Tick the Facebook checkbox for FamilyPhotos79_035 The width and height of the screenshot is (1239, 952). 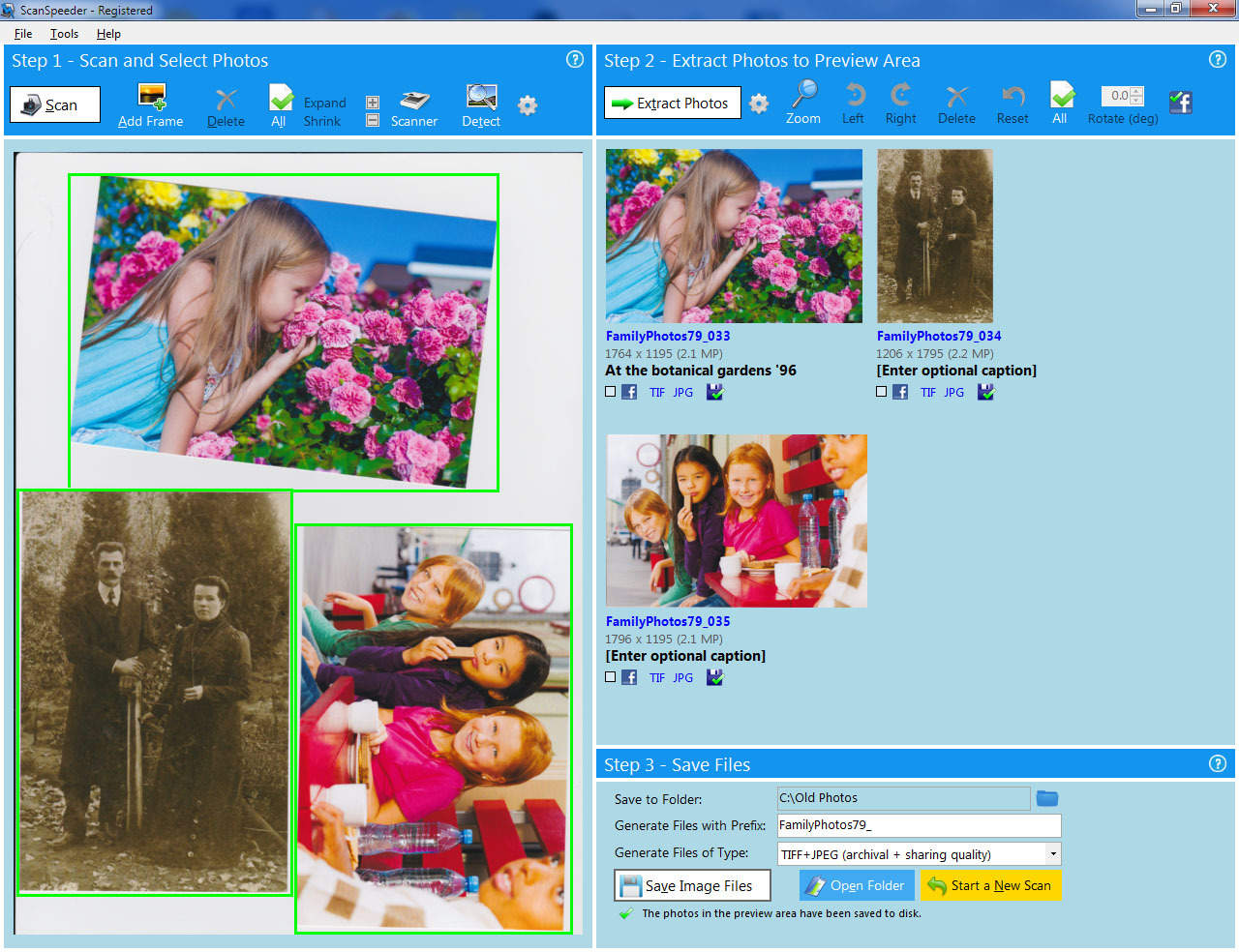click(x=611, y=677)
